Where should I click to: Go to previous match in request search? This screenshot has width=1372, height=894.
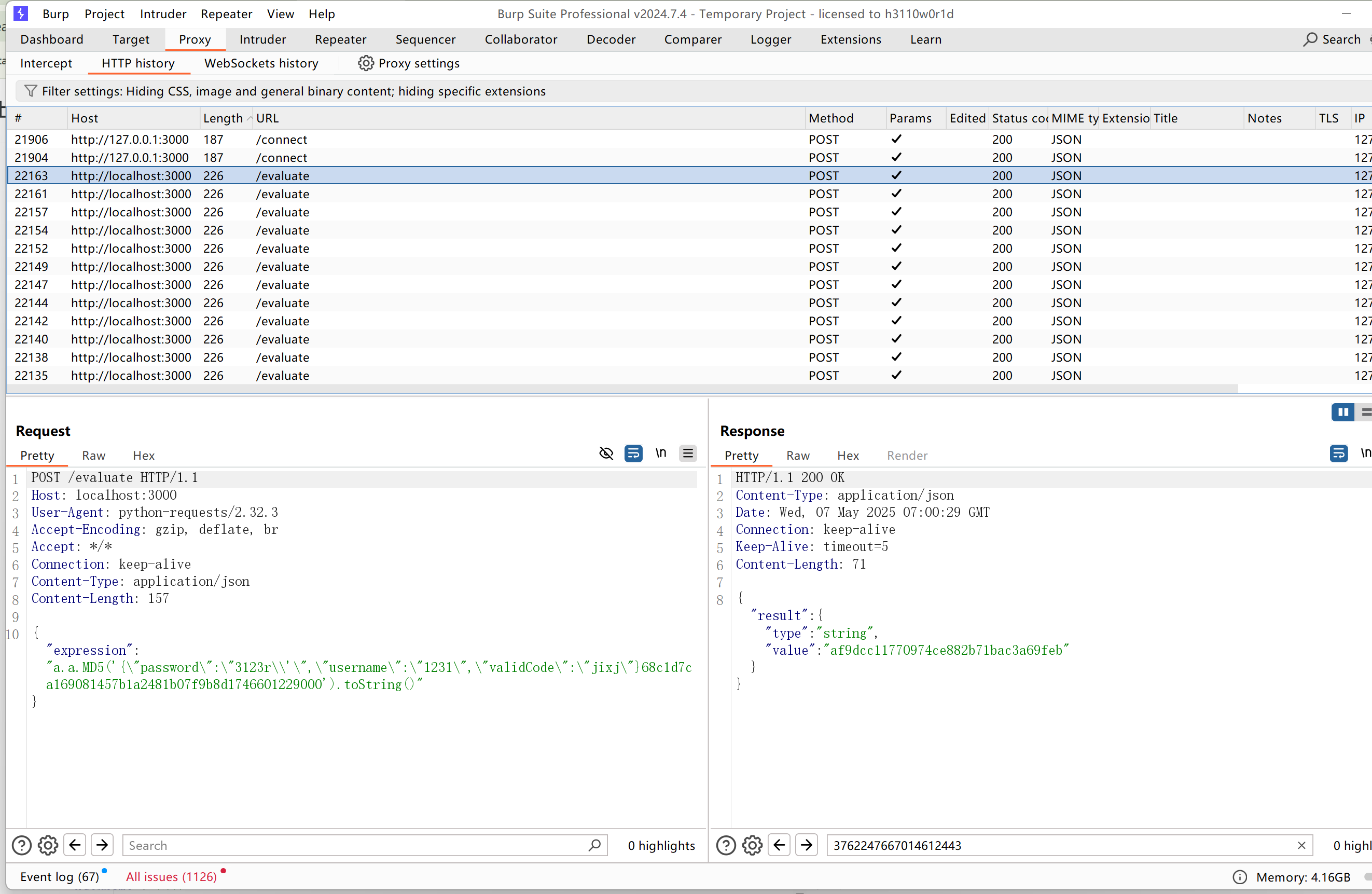75,846
